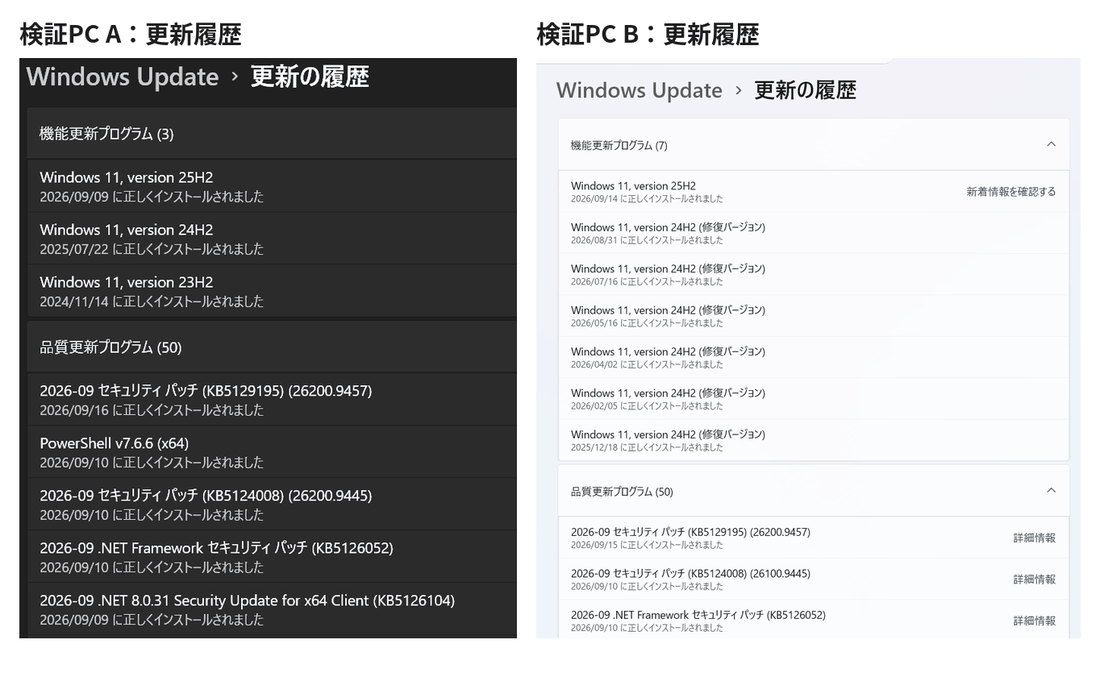The width and height of the screenshot is (1100, 677).
Task: Click the breadcrumb chevron on PC B
Action: coord(738,91)
